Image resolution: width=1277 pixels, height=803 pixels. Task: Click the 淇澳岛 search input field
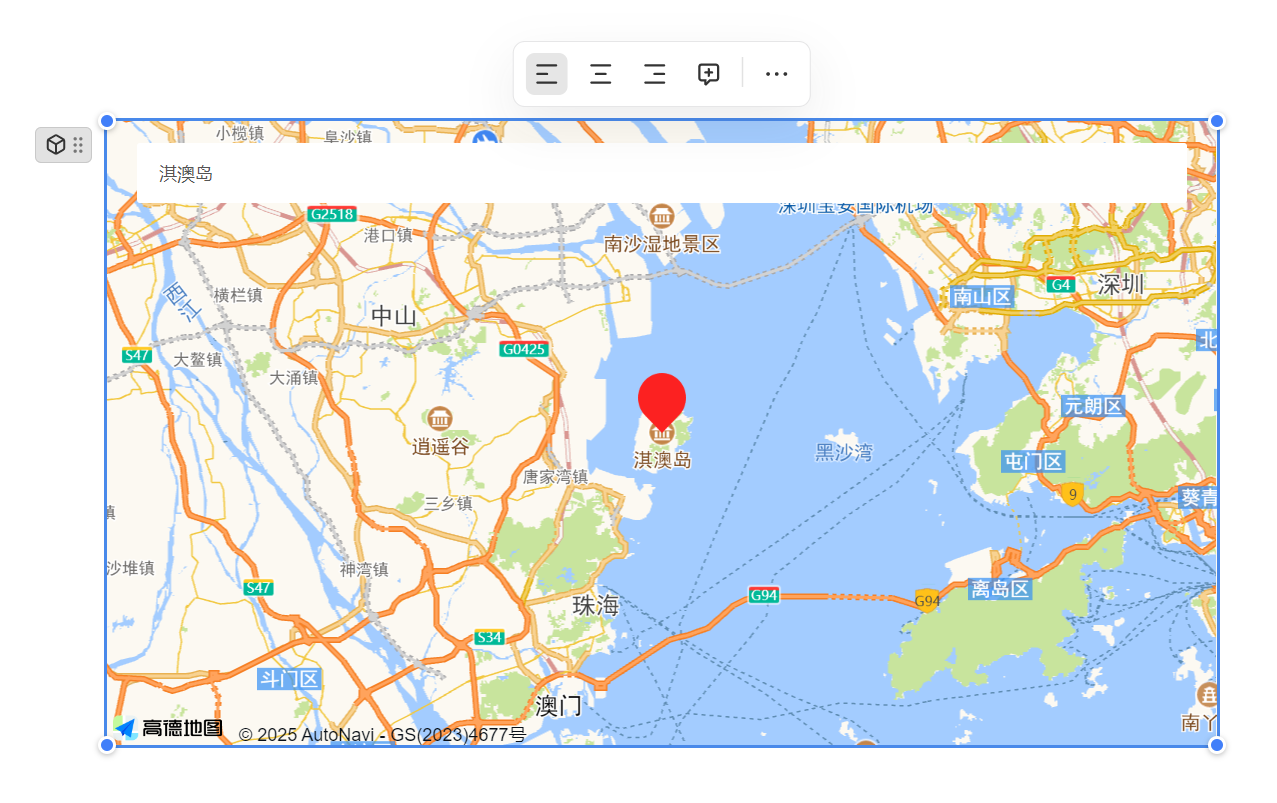(x=662, y=173)
